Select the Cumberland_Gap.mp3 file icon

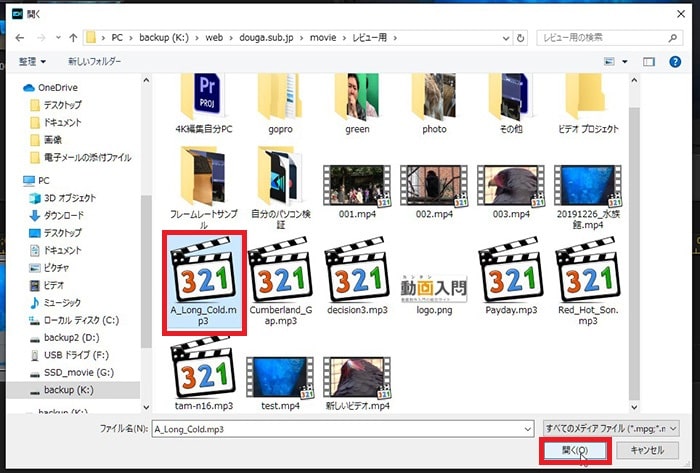(x=280, y=270)
